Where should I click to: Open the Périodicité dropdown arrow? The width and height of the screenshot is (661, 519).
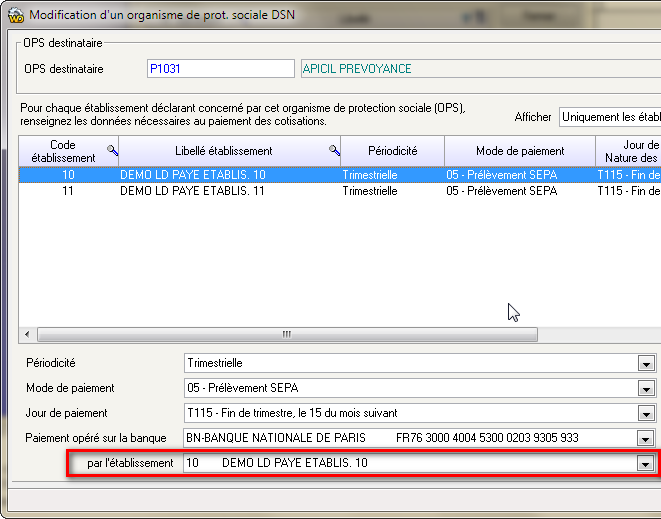[x=646, y=363]
